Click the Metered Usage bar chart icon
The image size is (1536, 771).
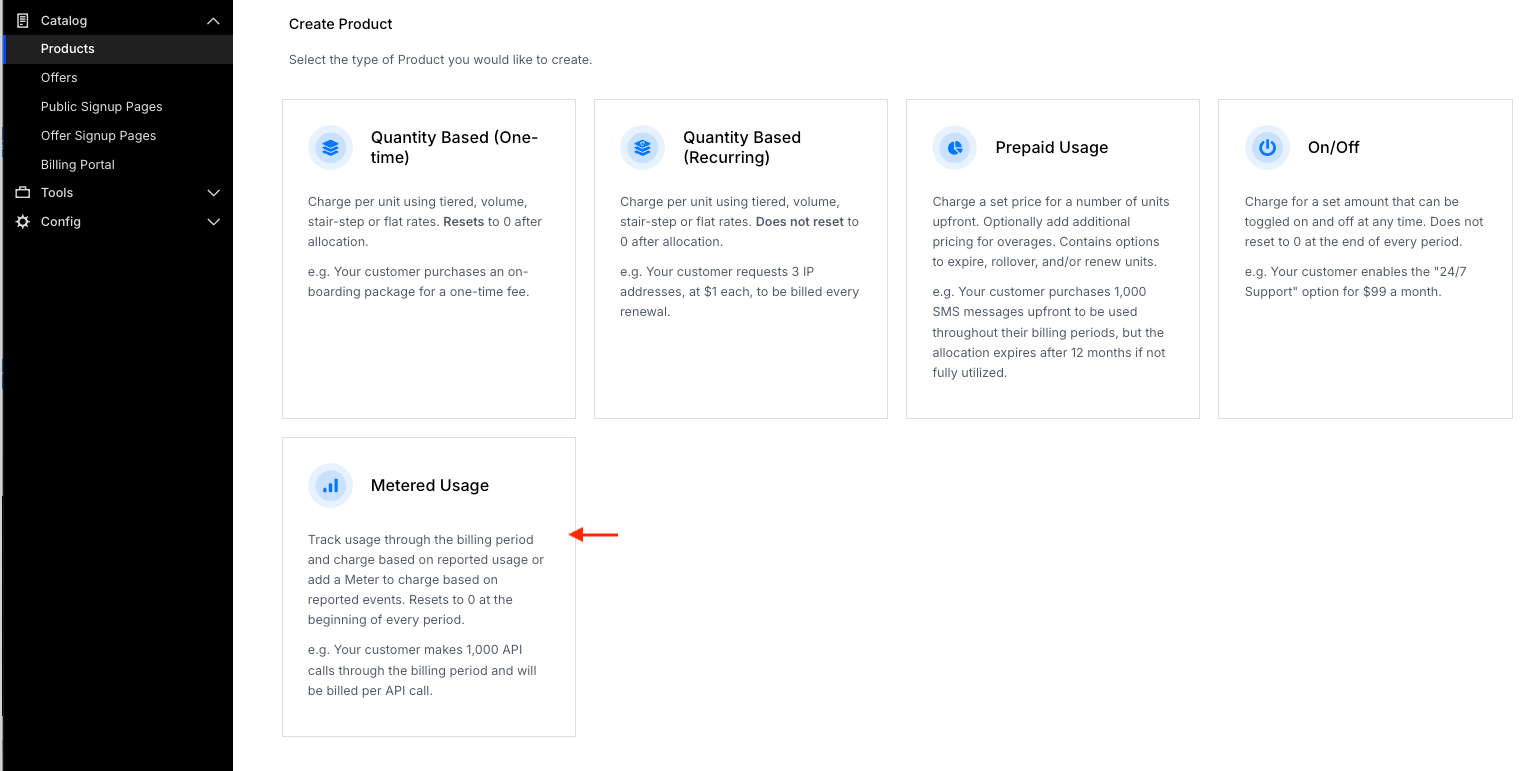coord(331,486)
